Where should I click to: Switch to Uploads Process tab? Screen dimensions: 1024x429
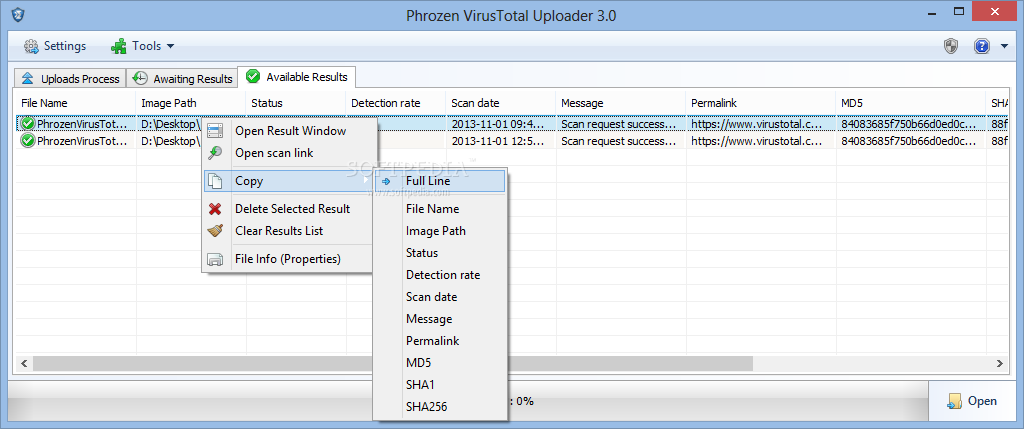pyautogui.click(x=71, y=78)
